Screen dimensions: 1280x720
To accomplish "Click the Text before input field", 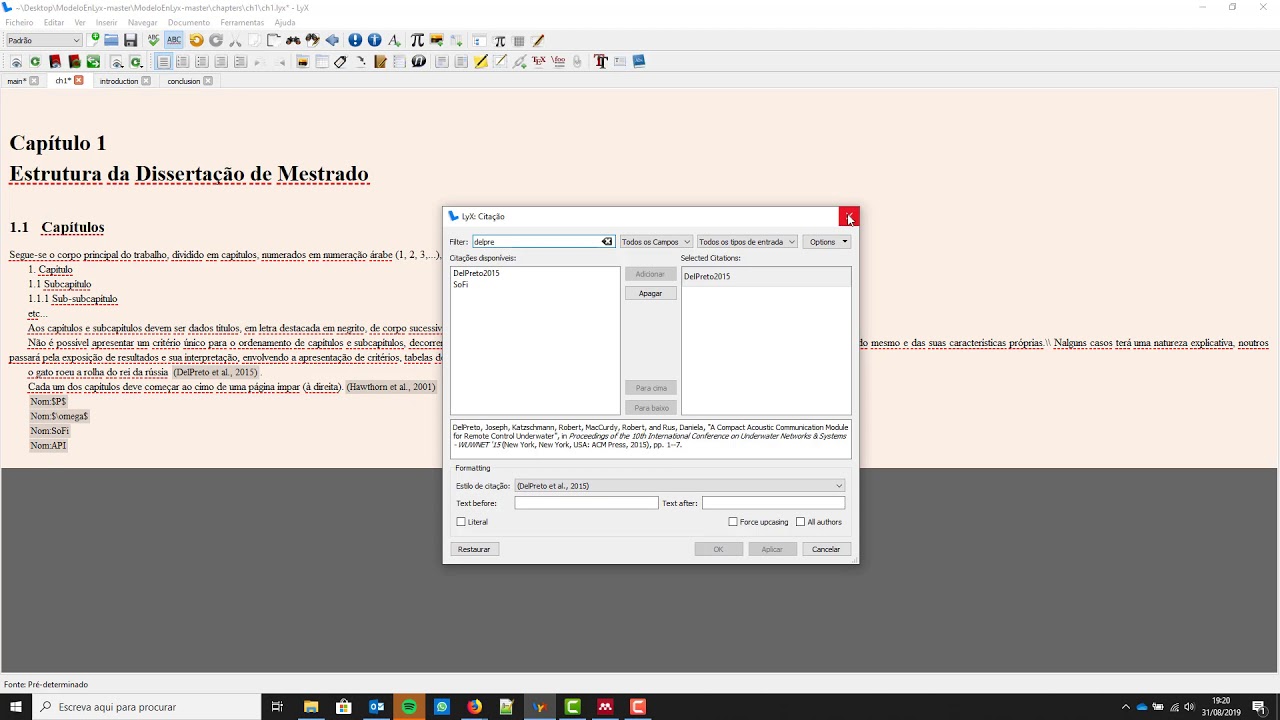I will click(x=586, y=503).
